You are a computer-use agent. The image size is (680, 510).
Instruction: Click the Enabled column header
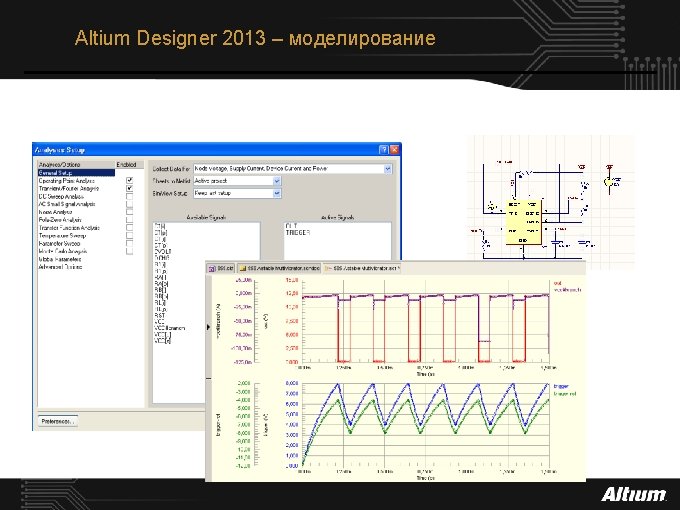(x=129, y=165)
